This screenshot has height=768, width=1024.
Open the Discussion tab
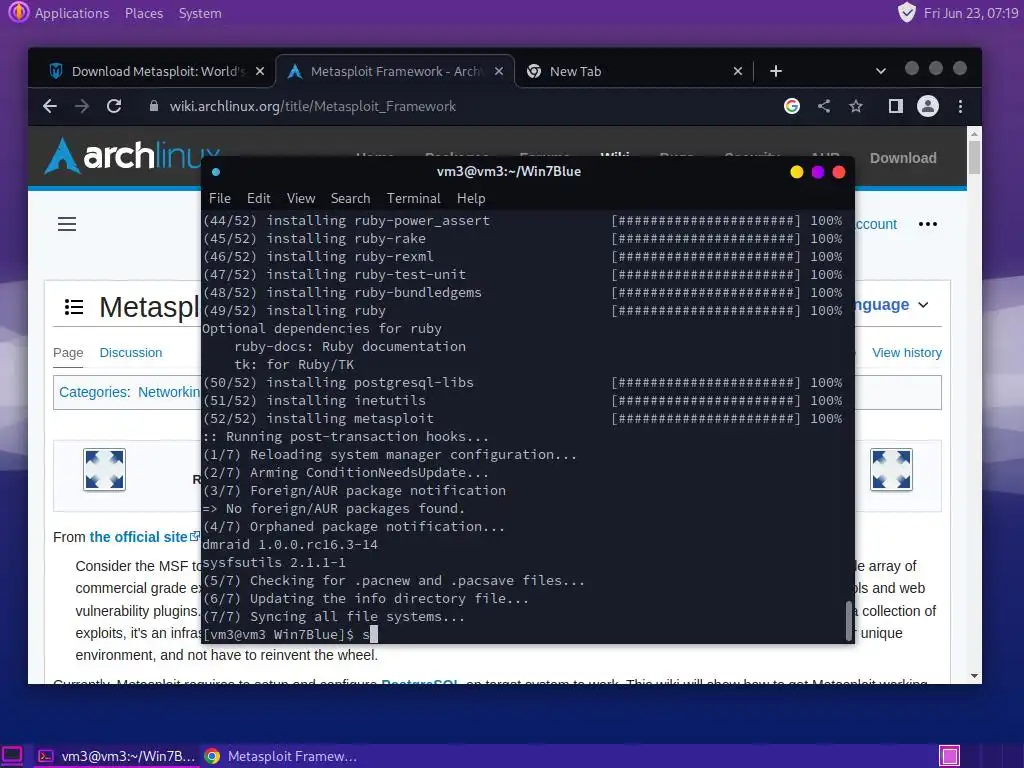click(131, 353)
